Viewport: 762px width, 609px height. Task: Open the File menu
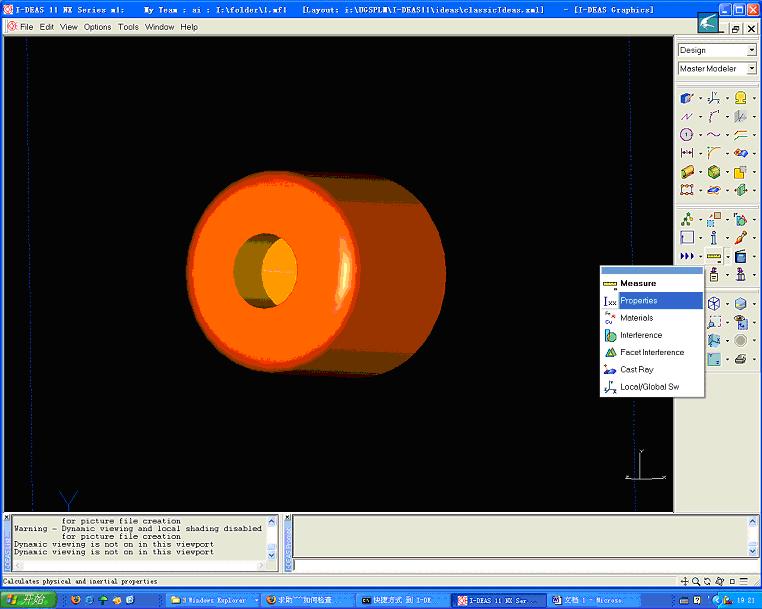26,27
